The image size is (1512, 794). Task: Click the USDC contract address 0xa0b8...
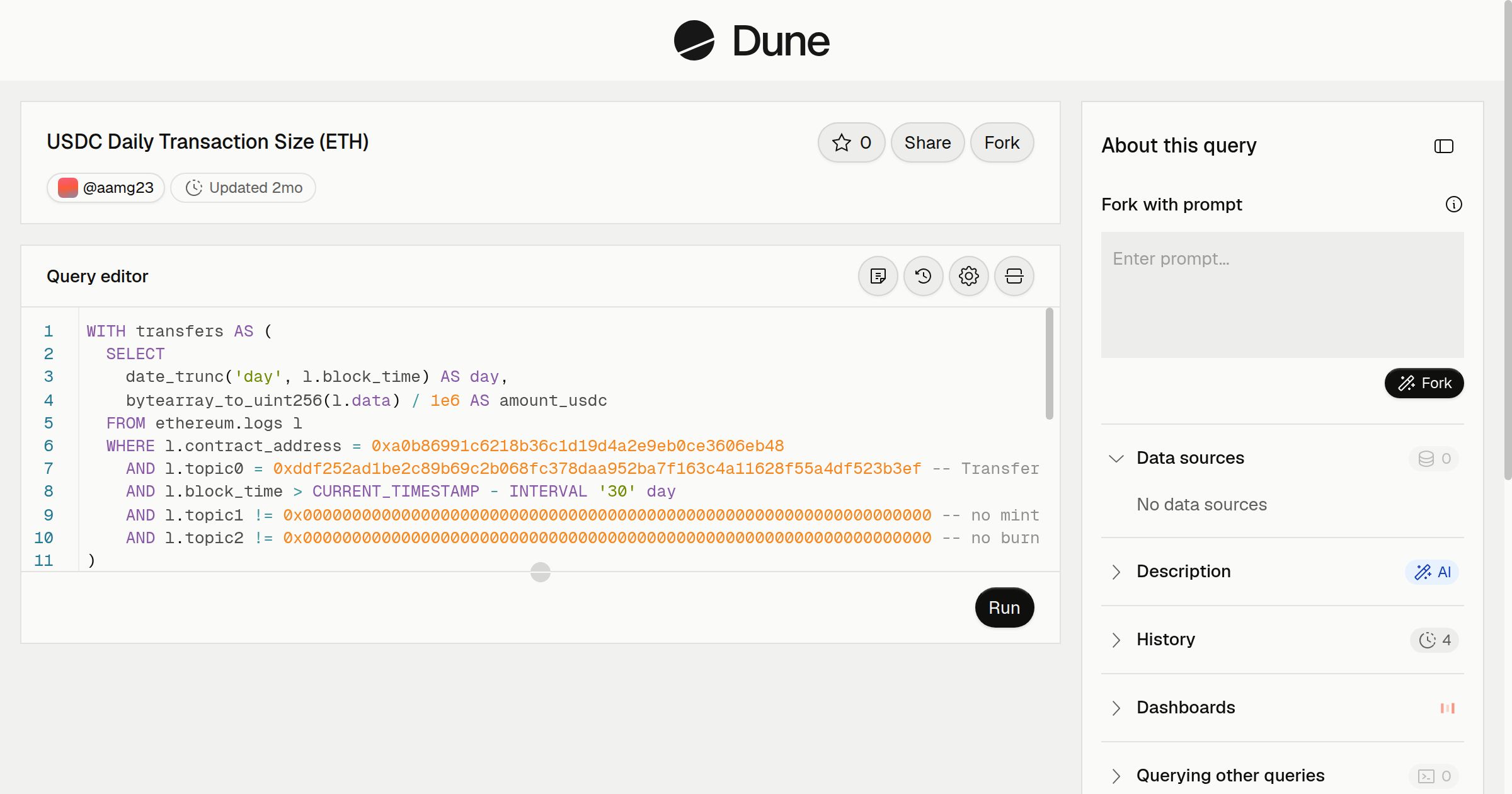click(577, 446)
